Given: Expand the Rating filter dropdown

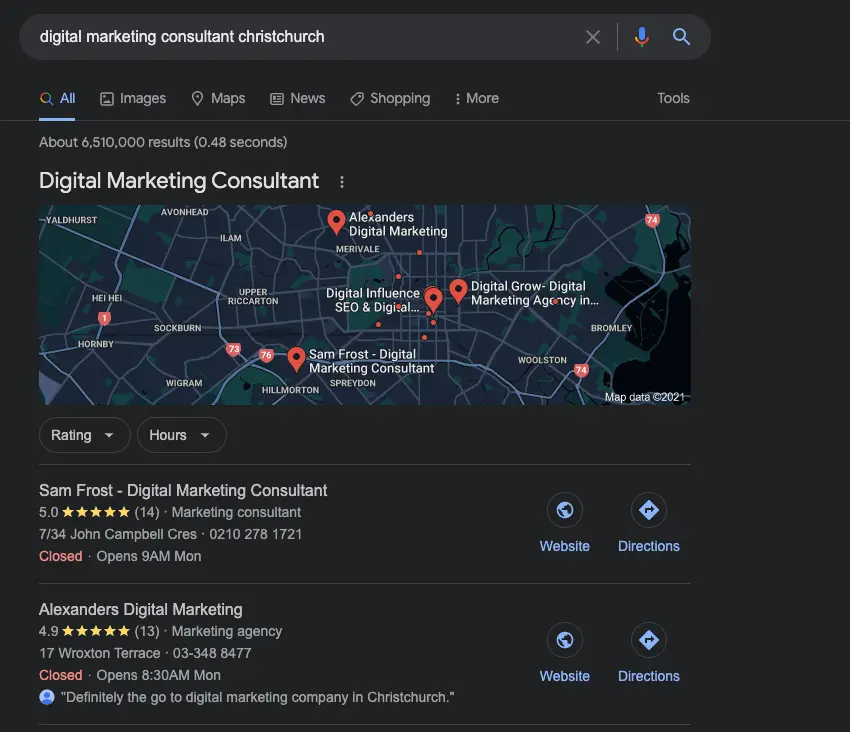Looking at the screenshot, I should pyautogui.click(x=84, y=435).
